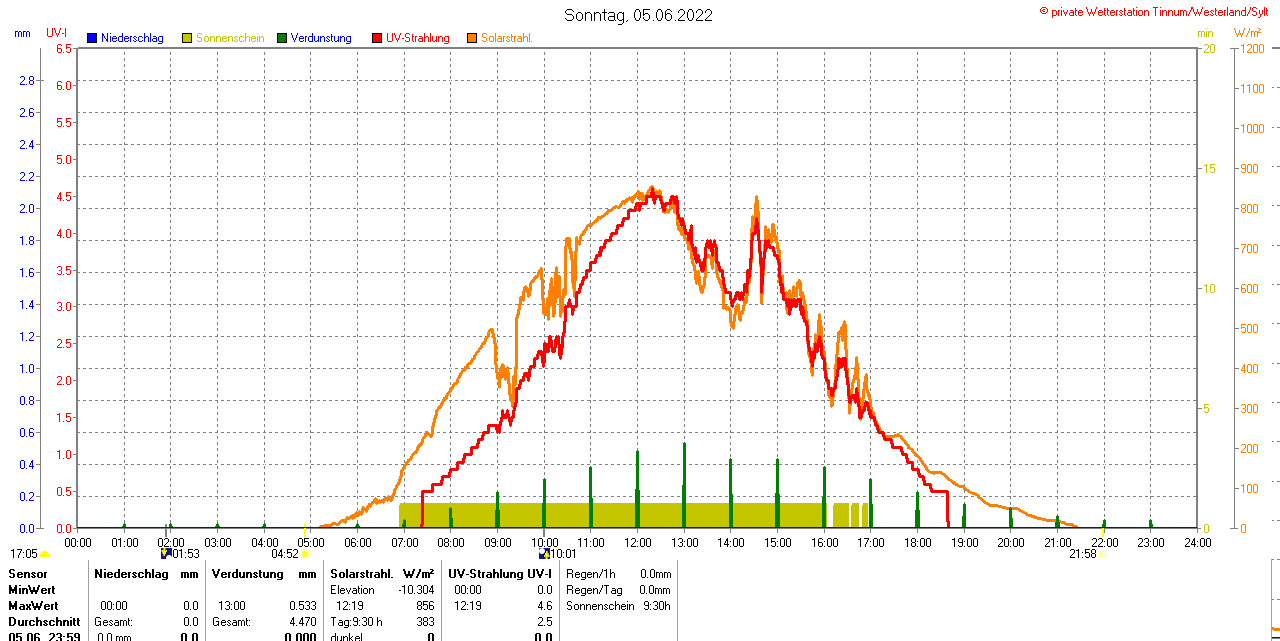1280x641 pixels.
Task: Click the Durchschnitt row label
Action: pos(44,622)
